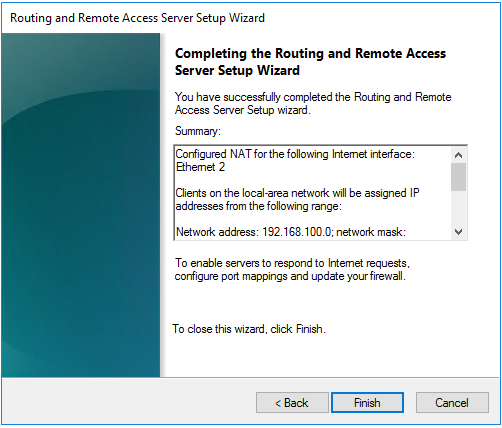Screen dimensions: 502x428
Task: Click the 'addresses from the following range' line
Action: tap(259, 206)
